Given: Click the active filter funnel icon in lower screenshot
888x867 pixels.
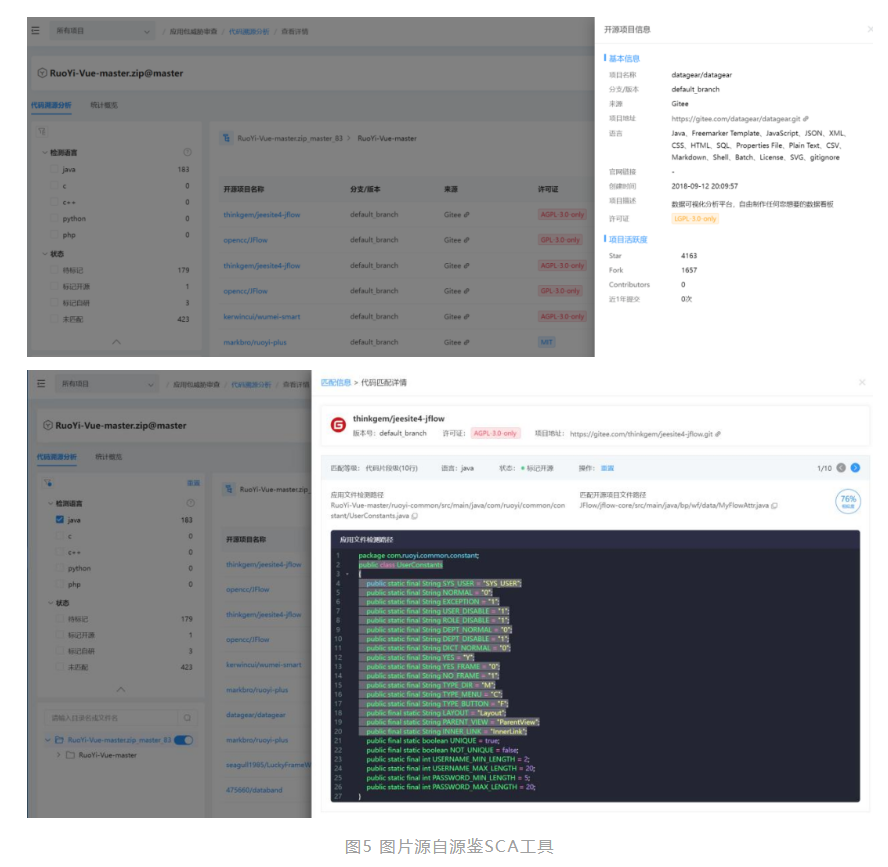Looking at the screenshot, I should coord(48,482).
